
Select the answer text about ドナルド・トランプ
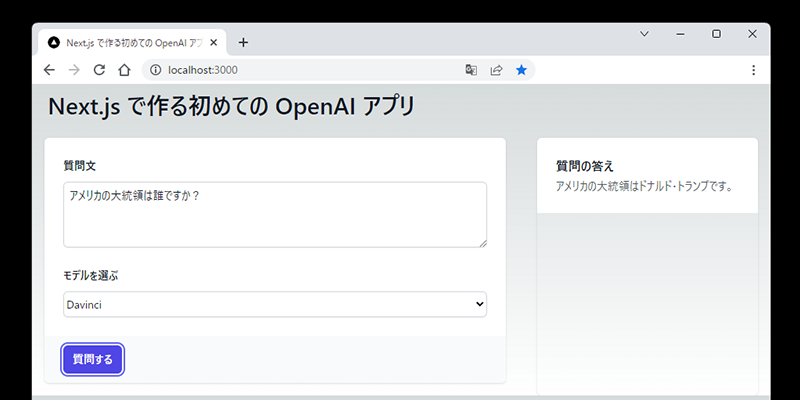644,186
